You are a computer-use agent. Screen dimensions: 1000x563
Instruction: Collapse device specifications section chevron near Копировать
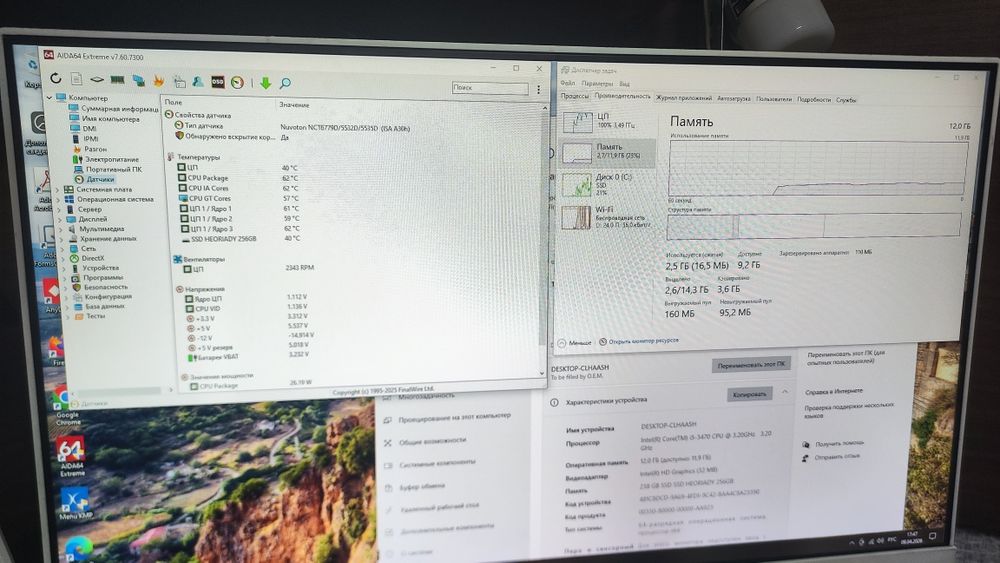(x=785, y=392)
